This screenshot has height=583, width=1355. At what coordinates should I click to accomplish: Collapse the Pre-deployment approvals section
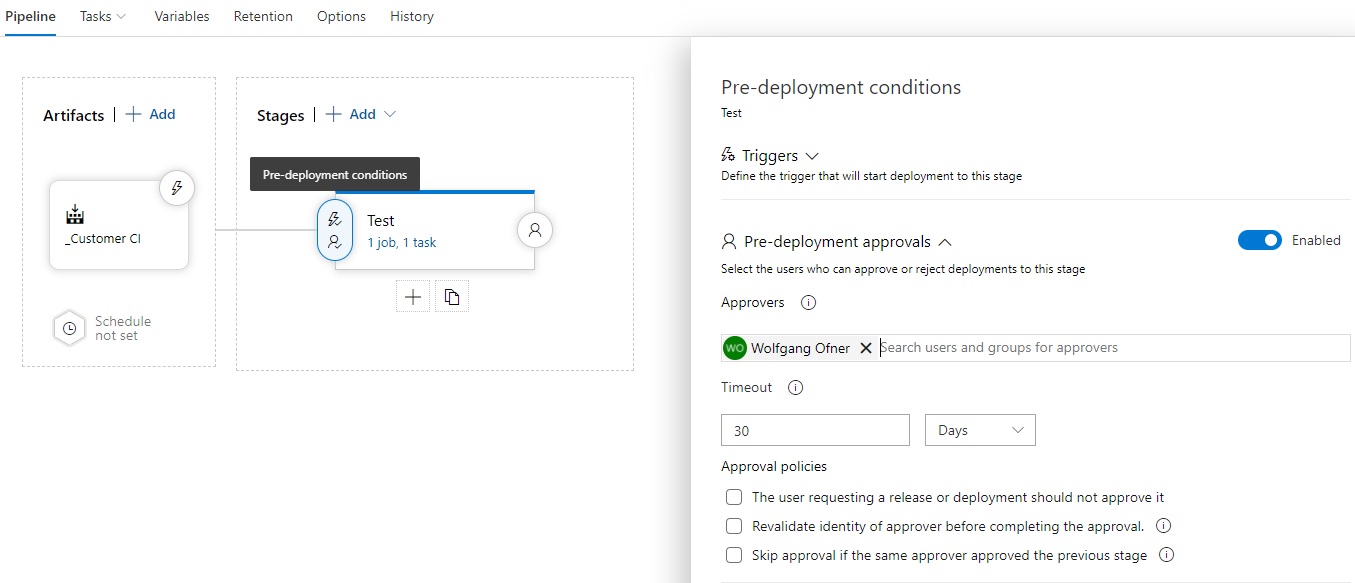point(945,241)
